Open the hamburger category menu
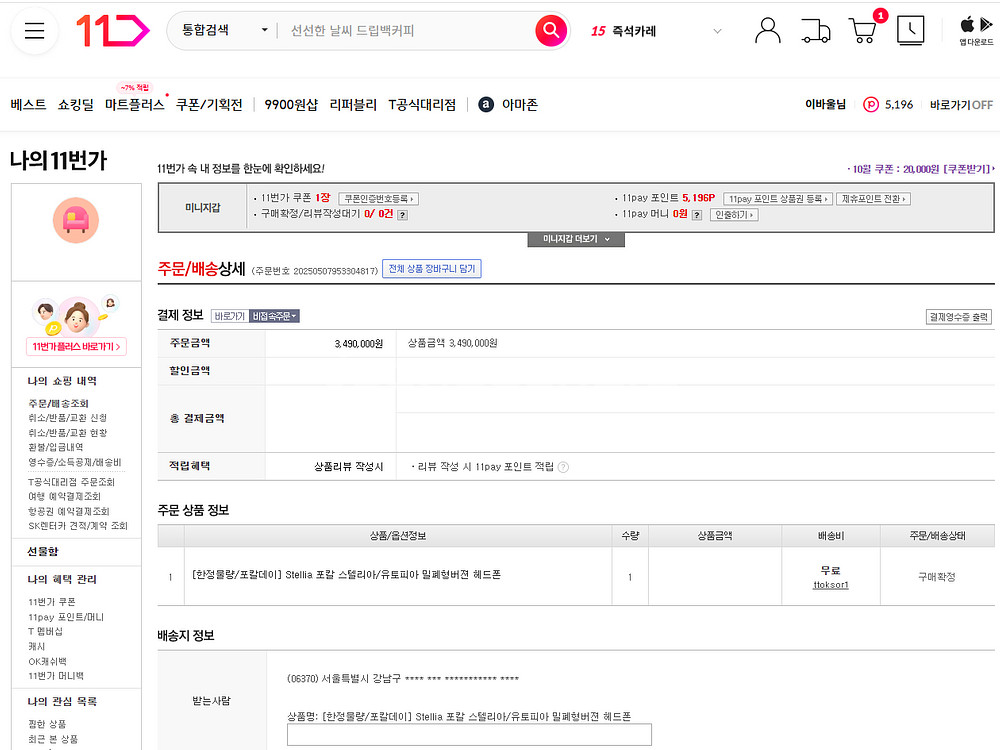Screen dimensions: 1000x750 pyautogui.click(x=35, y=31)
